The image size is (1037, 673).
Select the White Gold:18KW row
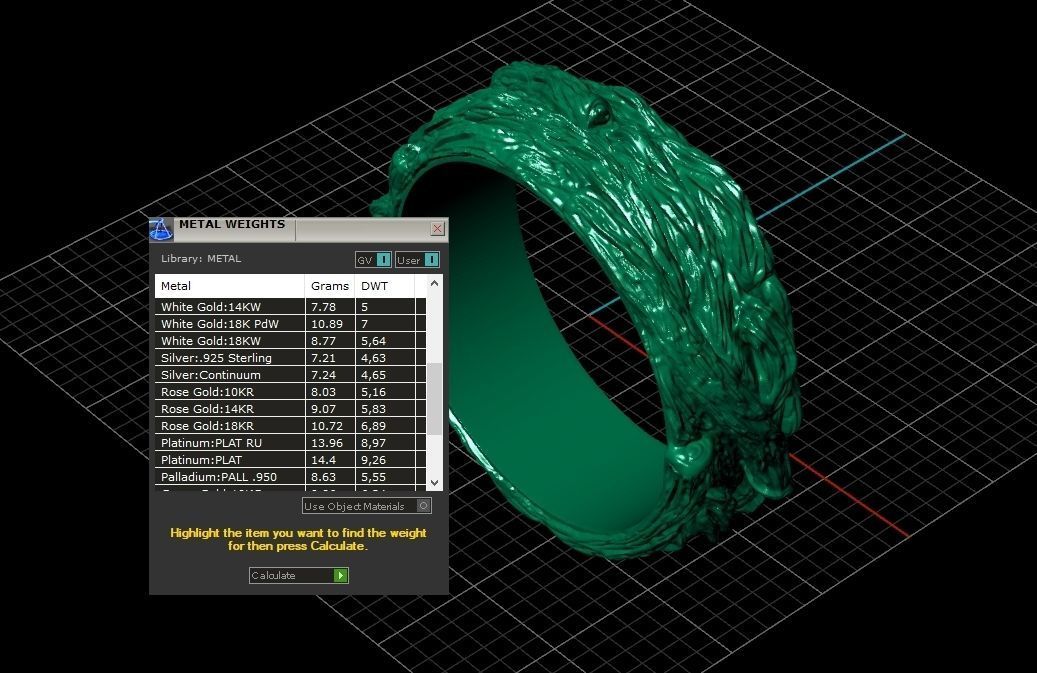click(x=290, y=341)
